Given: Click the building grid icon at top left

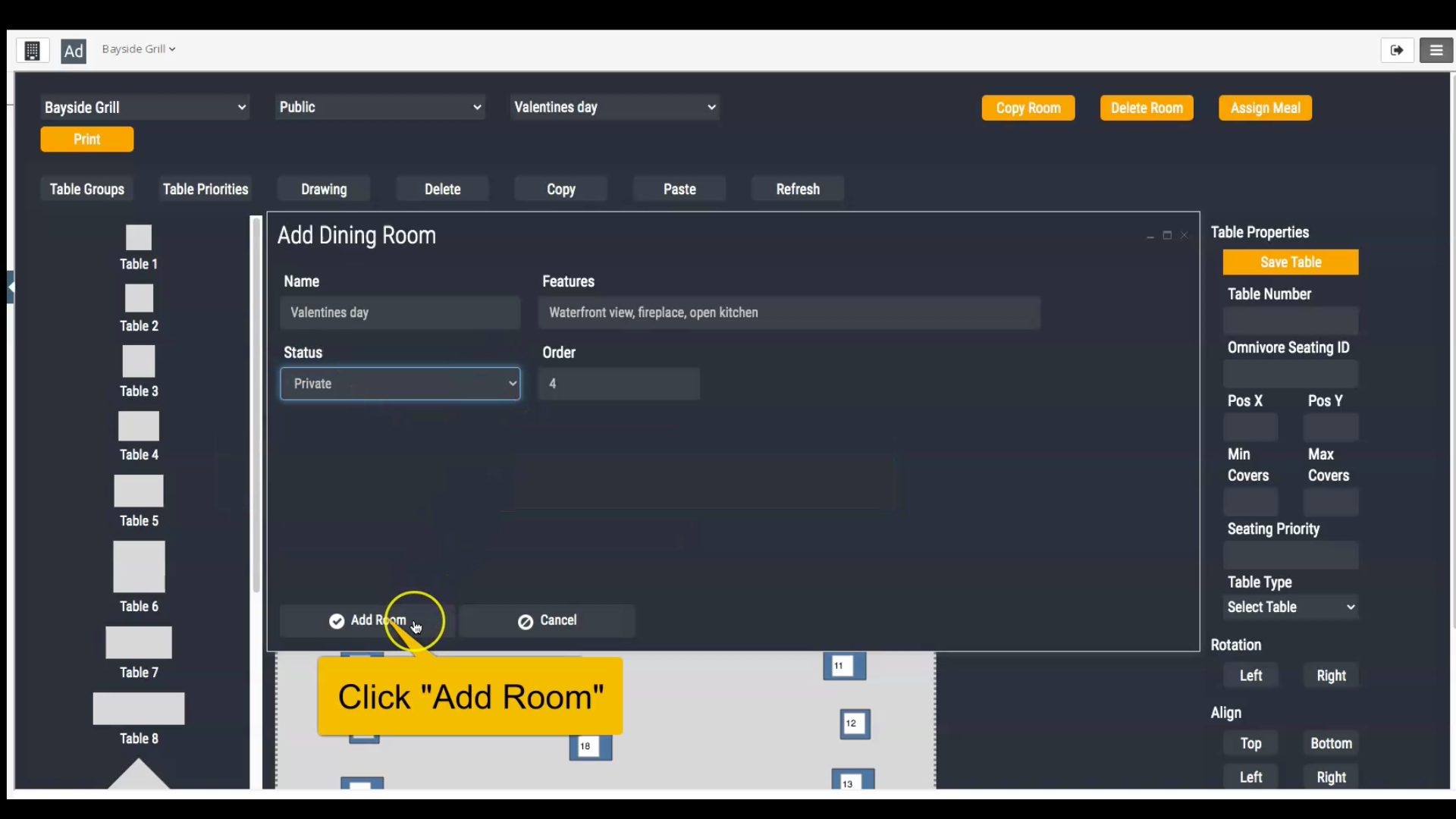Looking at the screenshot, I should click(x=32, y=51).
